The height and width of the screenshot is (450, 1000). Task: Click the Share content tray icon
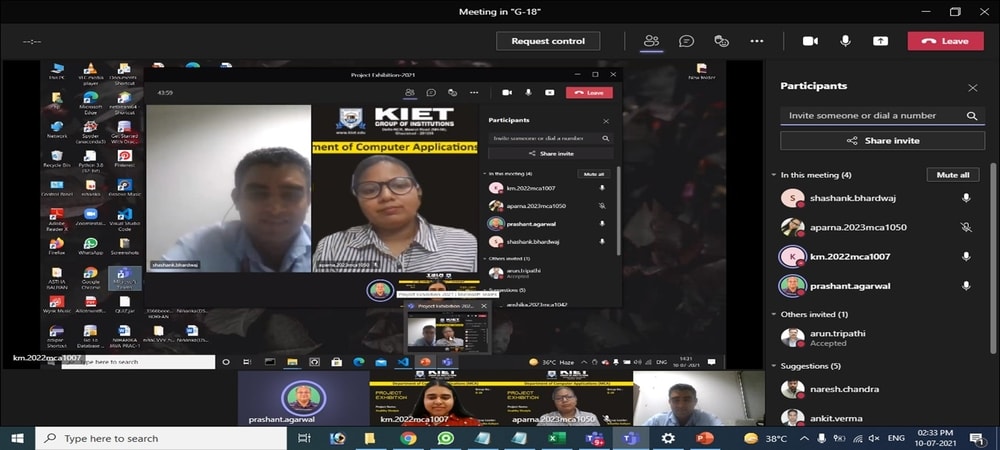[x=880, y=41]
